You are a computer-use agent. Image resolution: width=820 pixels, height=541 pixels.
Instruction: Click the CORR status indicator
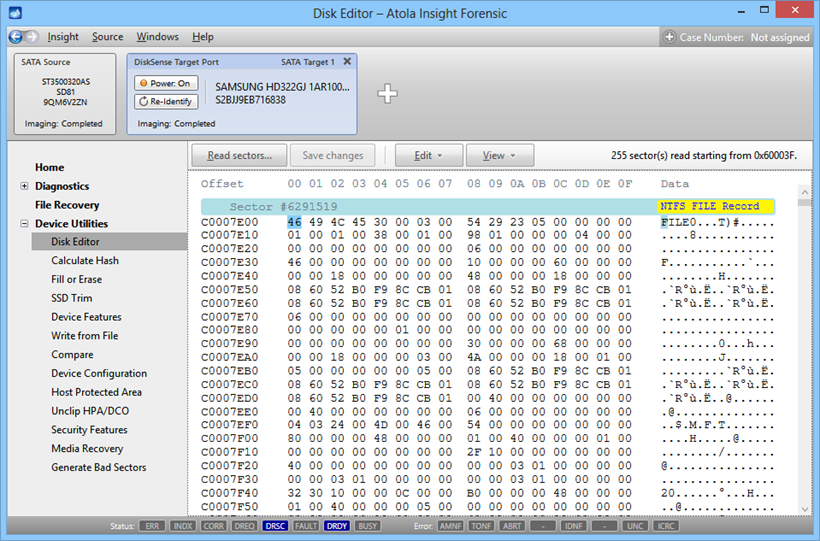coord(213,526)
